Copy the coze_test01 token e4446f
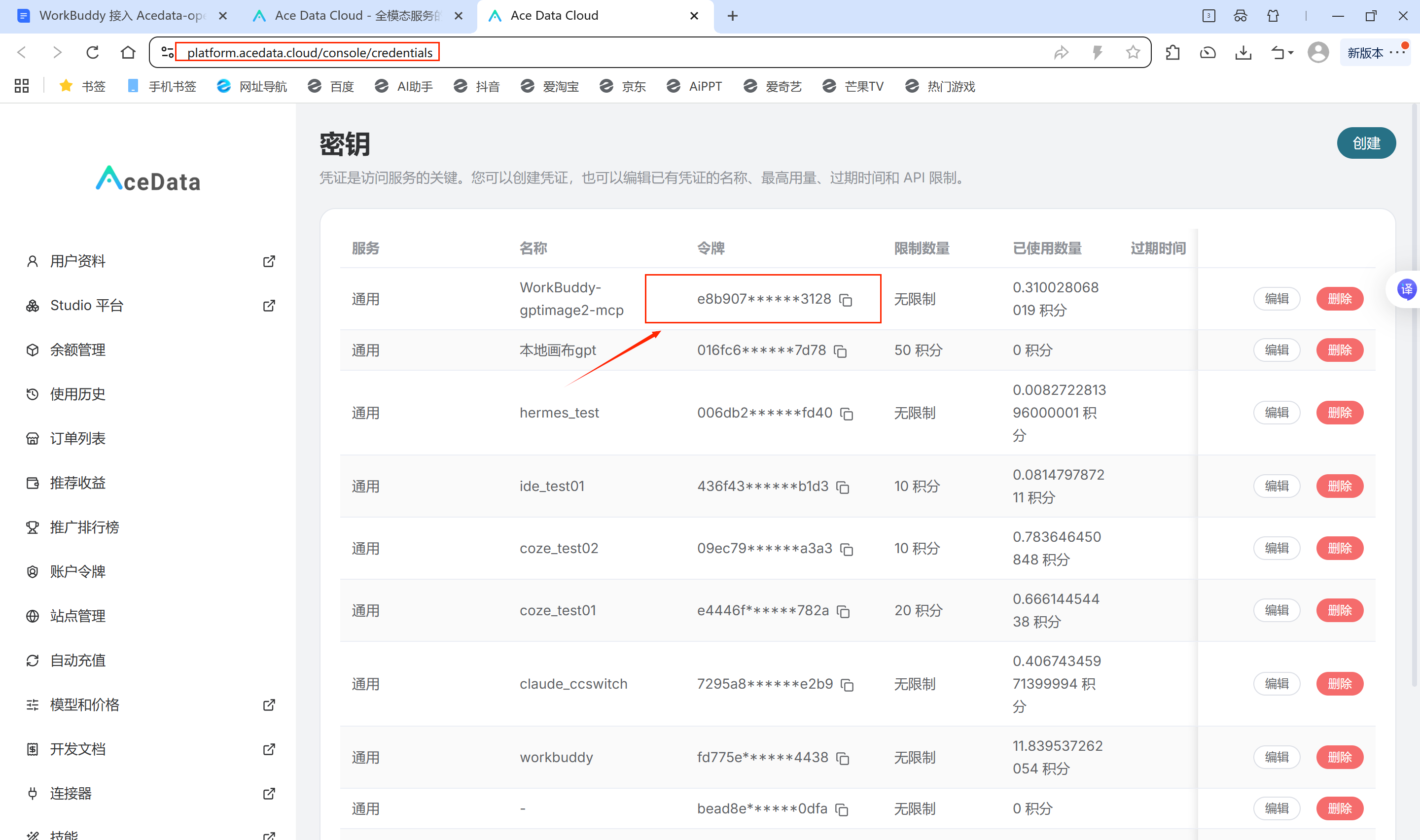 843,612
